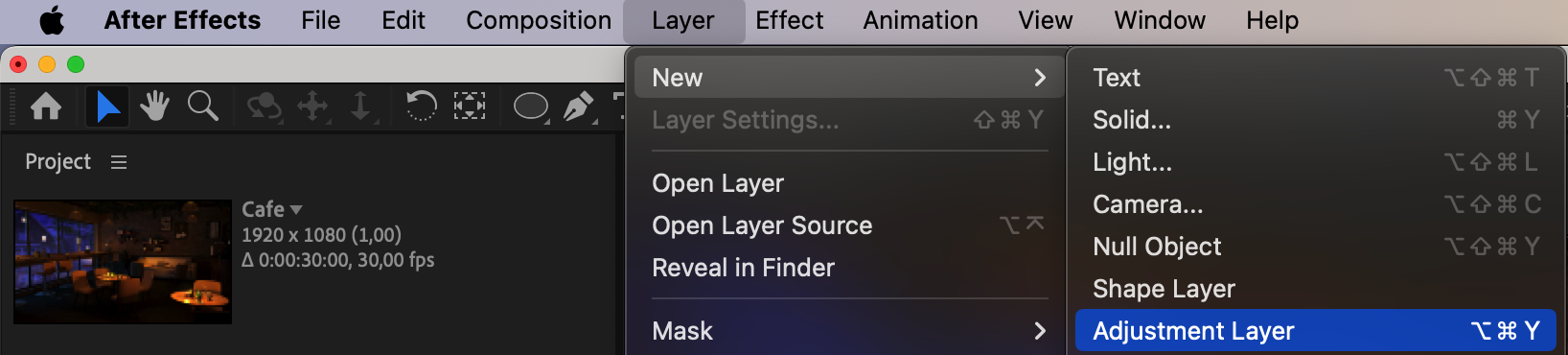The height and width of the screenshot is (355, 1568).
Task: Select the Zoom magnifier tool
Action: (202, 106)
